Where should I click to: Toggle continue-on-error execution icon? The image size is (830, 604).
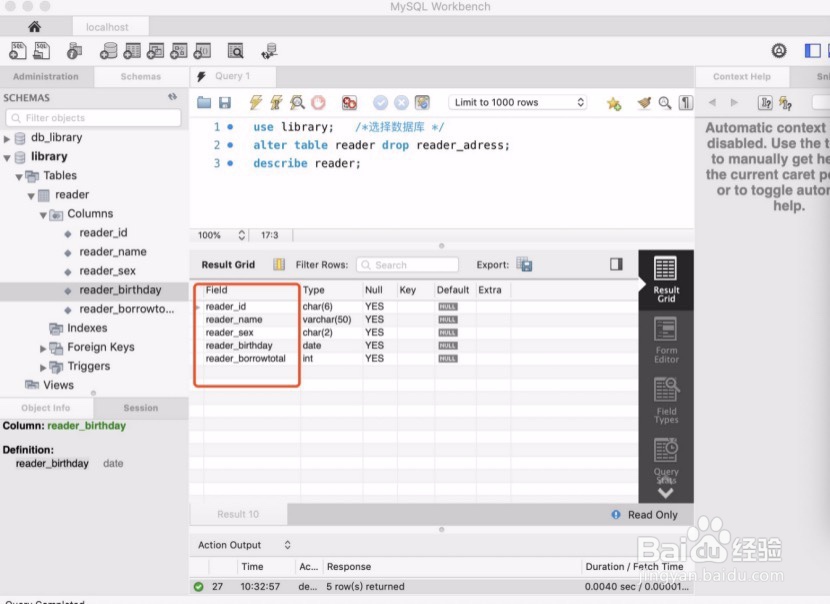click(x=349, y=102)
